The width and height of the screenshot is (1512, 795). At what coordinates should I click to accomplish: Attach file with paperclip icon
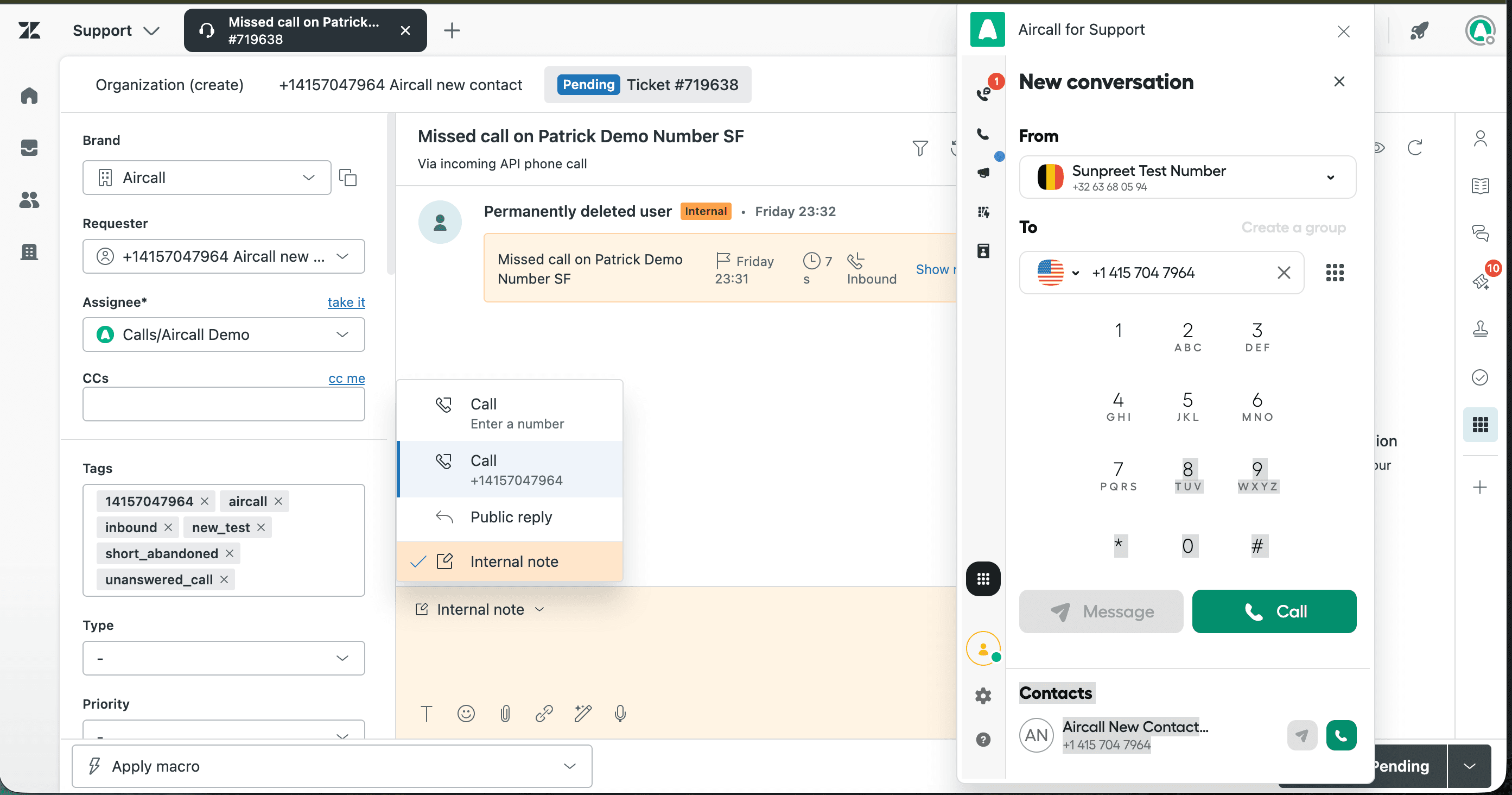coord(505,714)
